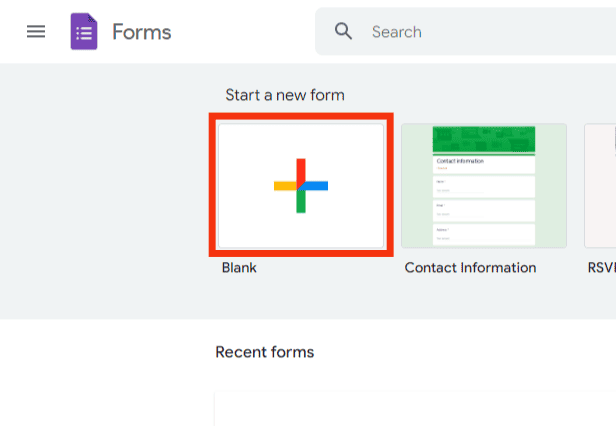The height and width of the screenshot is (426, 616).
Task: Click the Contact Information template label
Action: (x=470, y=268)
